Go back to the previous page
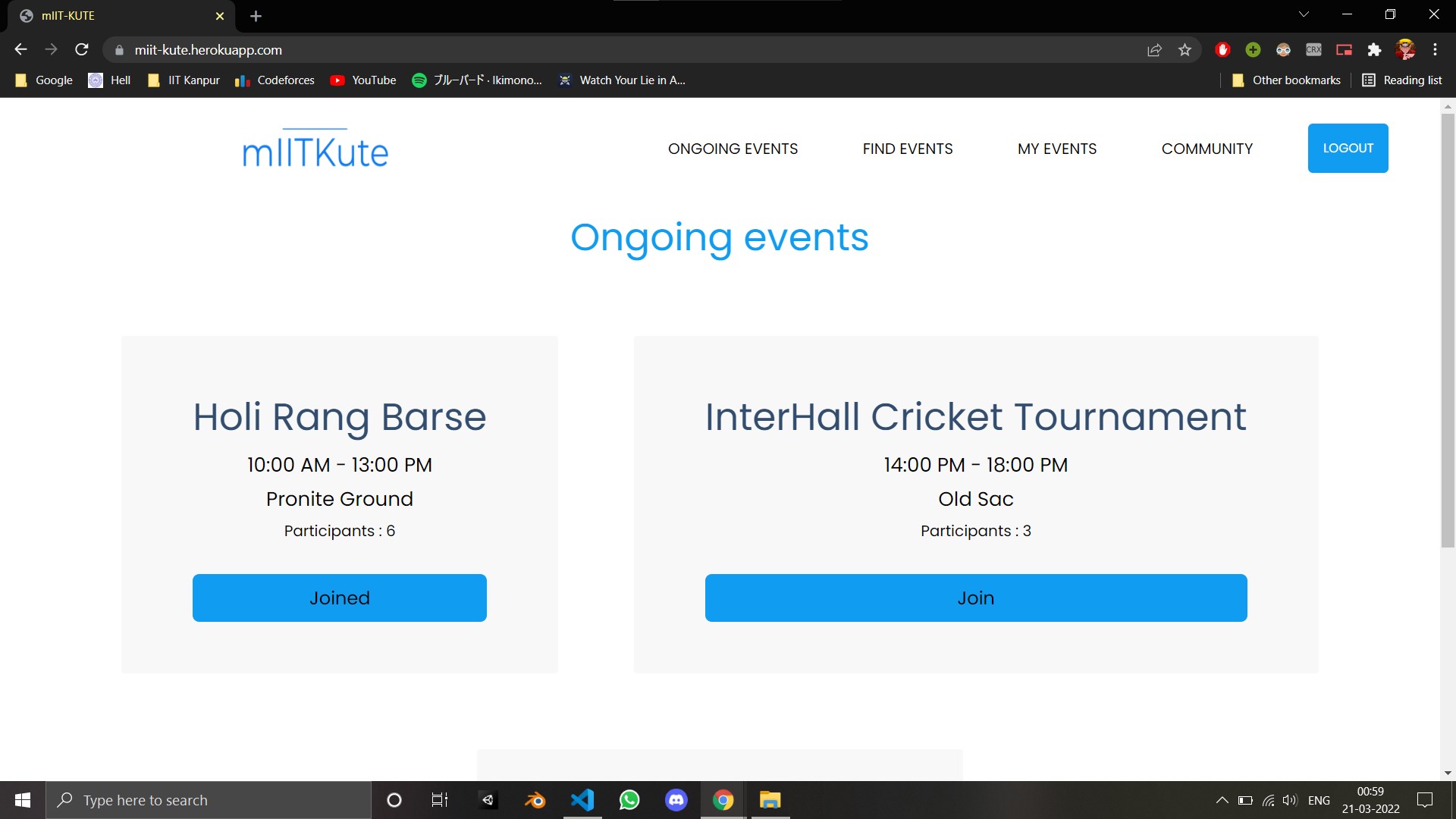 (20, 50)
